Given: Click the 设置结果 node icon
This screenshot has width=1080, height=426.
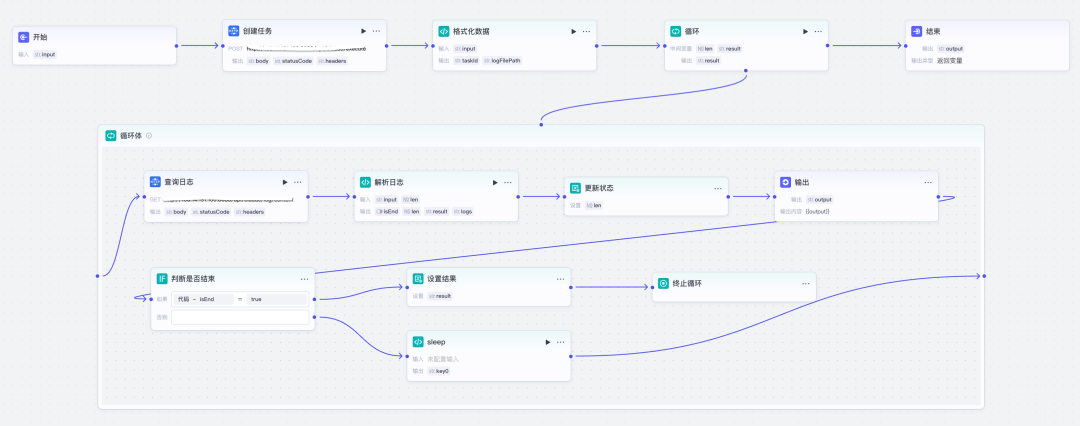Looking at the screenshot, I should [x=417, y=278].
